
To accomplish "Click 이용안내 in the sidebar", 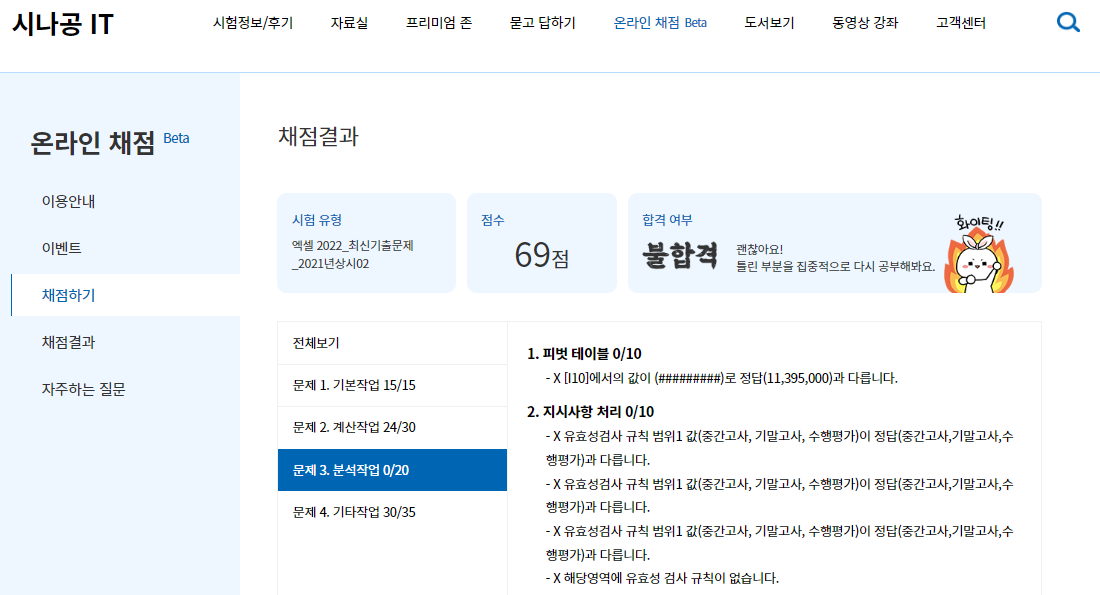I will coord(68,201).
